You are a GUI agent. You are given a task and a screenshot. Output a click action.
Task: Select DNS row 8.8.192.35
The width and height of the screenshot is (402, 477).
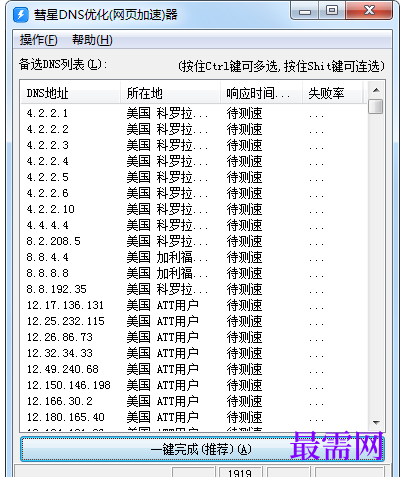(x=193, y=289)
